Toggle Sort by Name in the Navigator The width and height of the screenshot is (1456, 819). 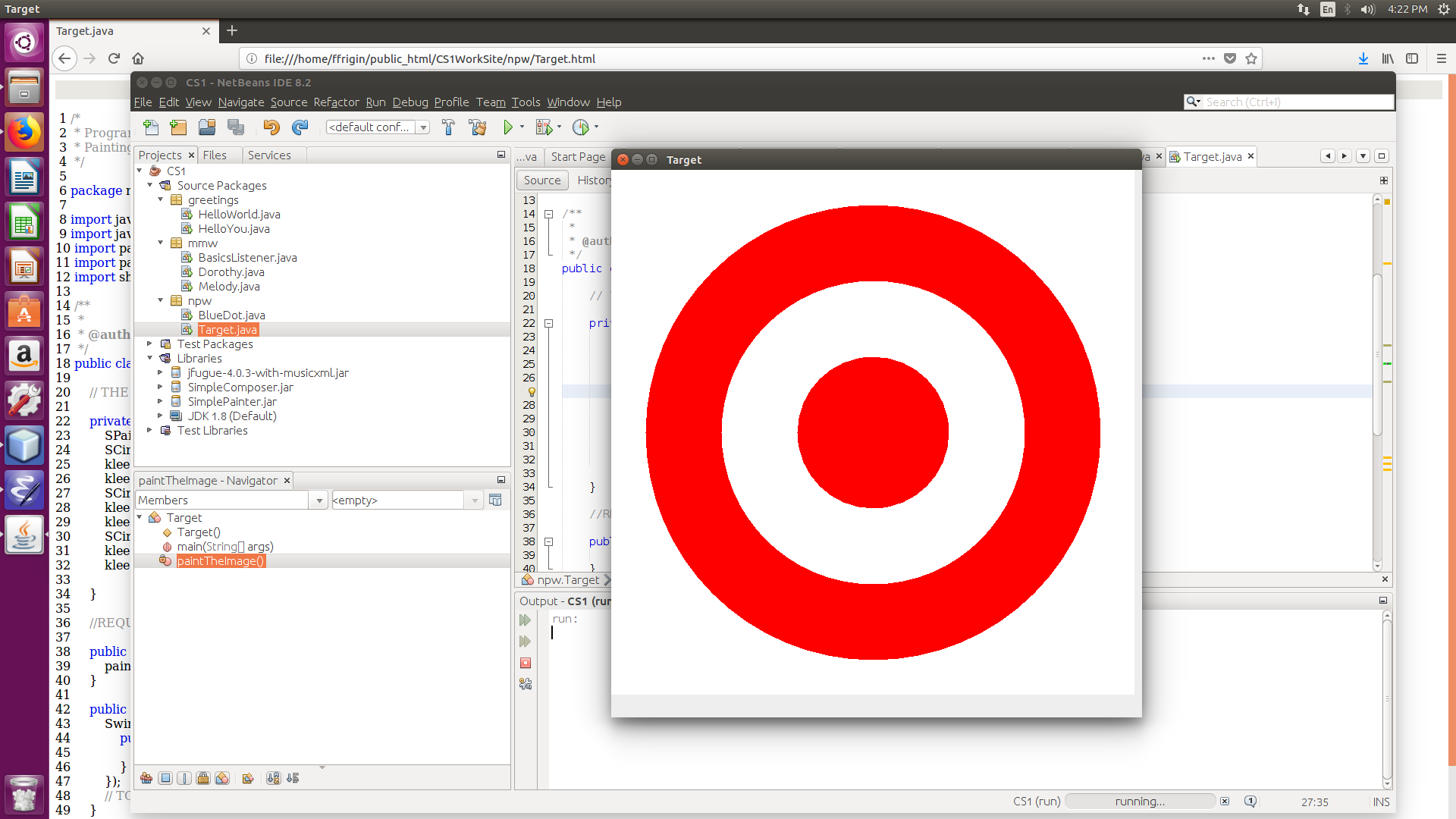273,778
